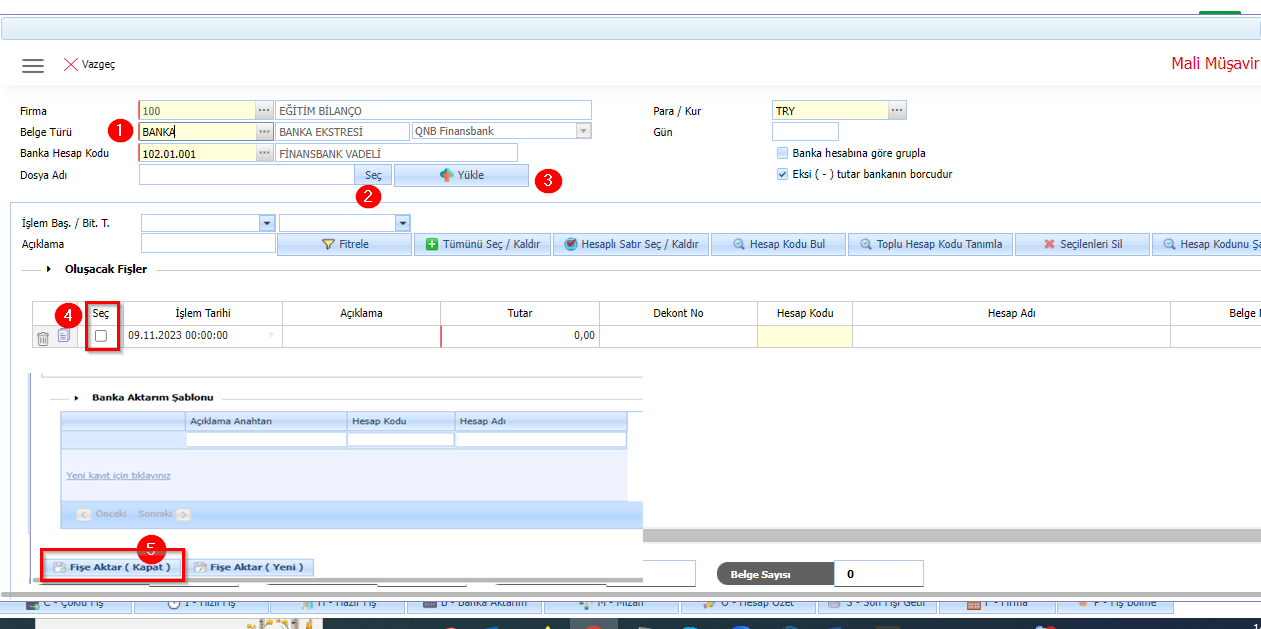Viewport: 1261px width, 629px height.
Task: Enable Banka hesabına göre grupla checkbox
Action: [783, 154]
